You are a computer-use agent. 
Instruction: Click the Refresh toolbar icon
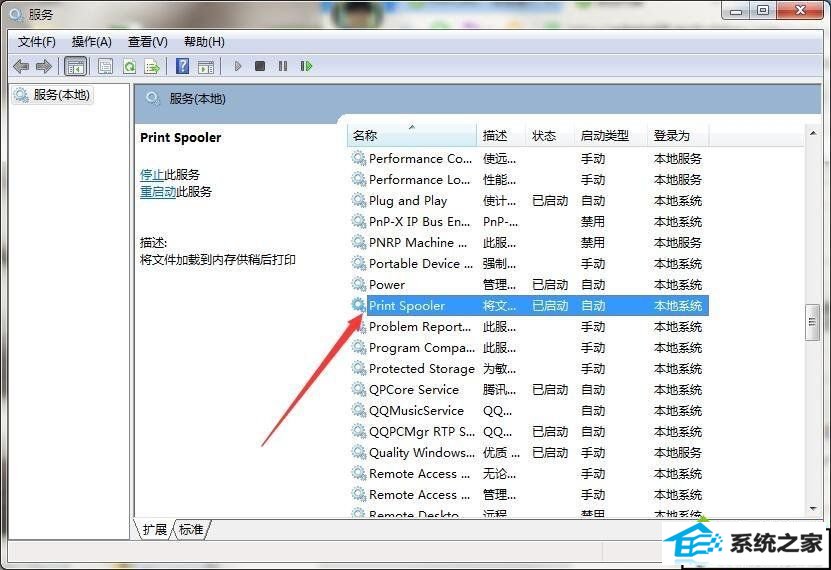click(x=129, y=66)
